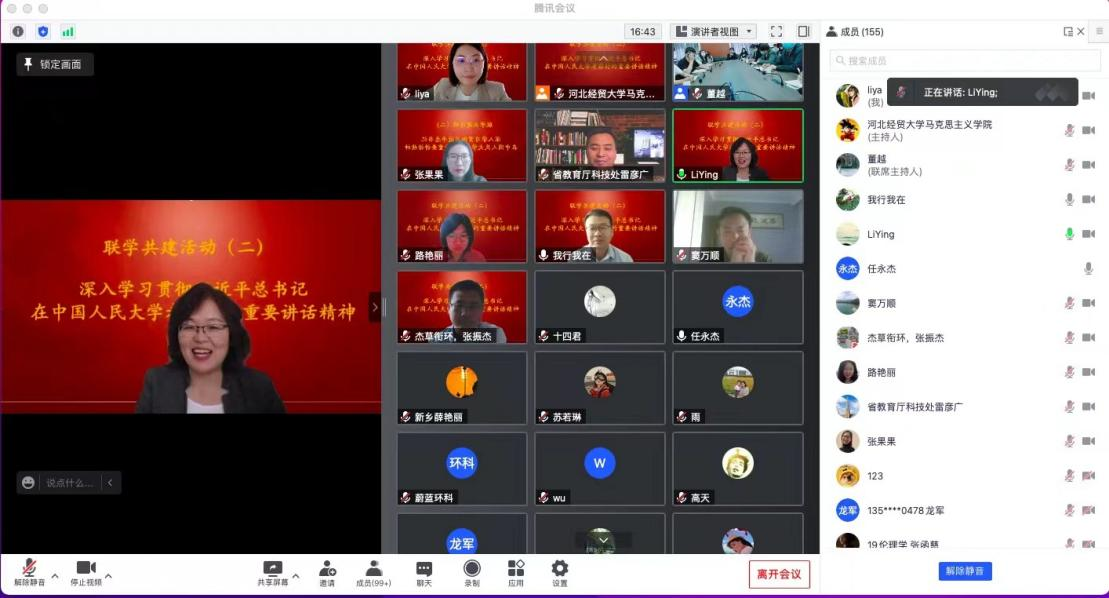Open the 应用 (Apps) icon
Image resolution: width=1109 pixels, height=598 pixels.
(x=516, y=570)
